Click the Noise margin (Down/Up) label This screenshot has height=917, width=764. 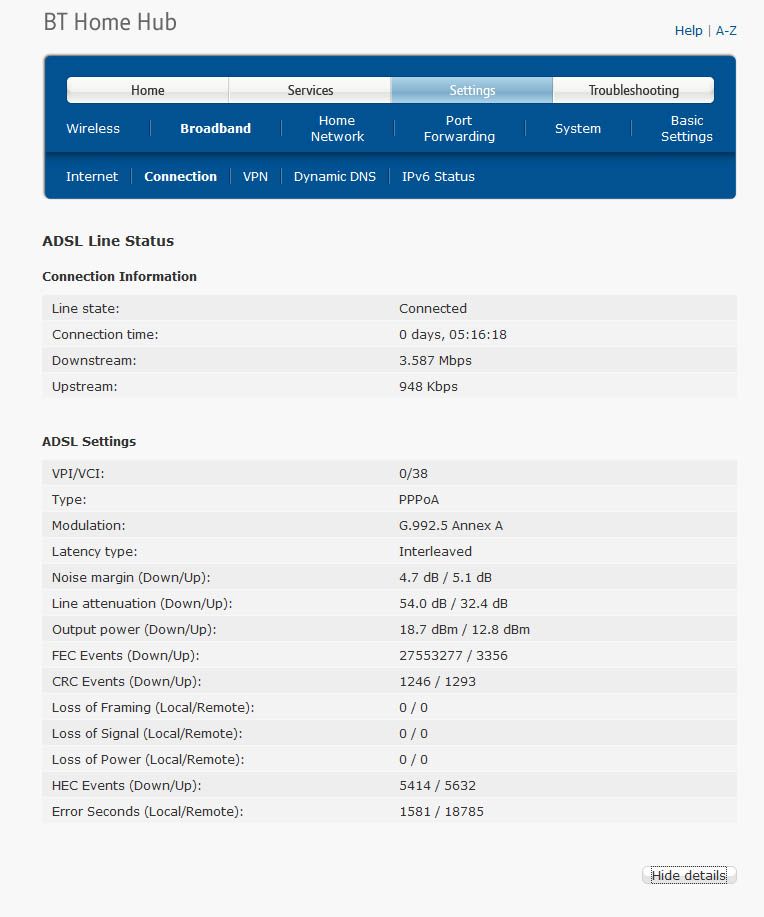coord(131,577)
